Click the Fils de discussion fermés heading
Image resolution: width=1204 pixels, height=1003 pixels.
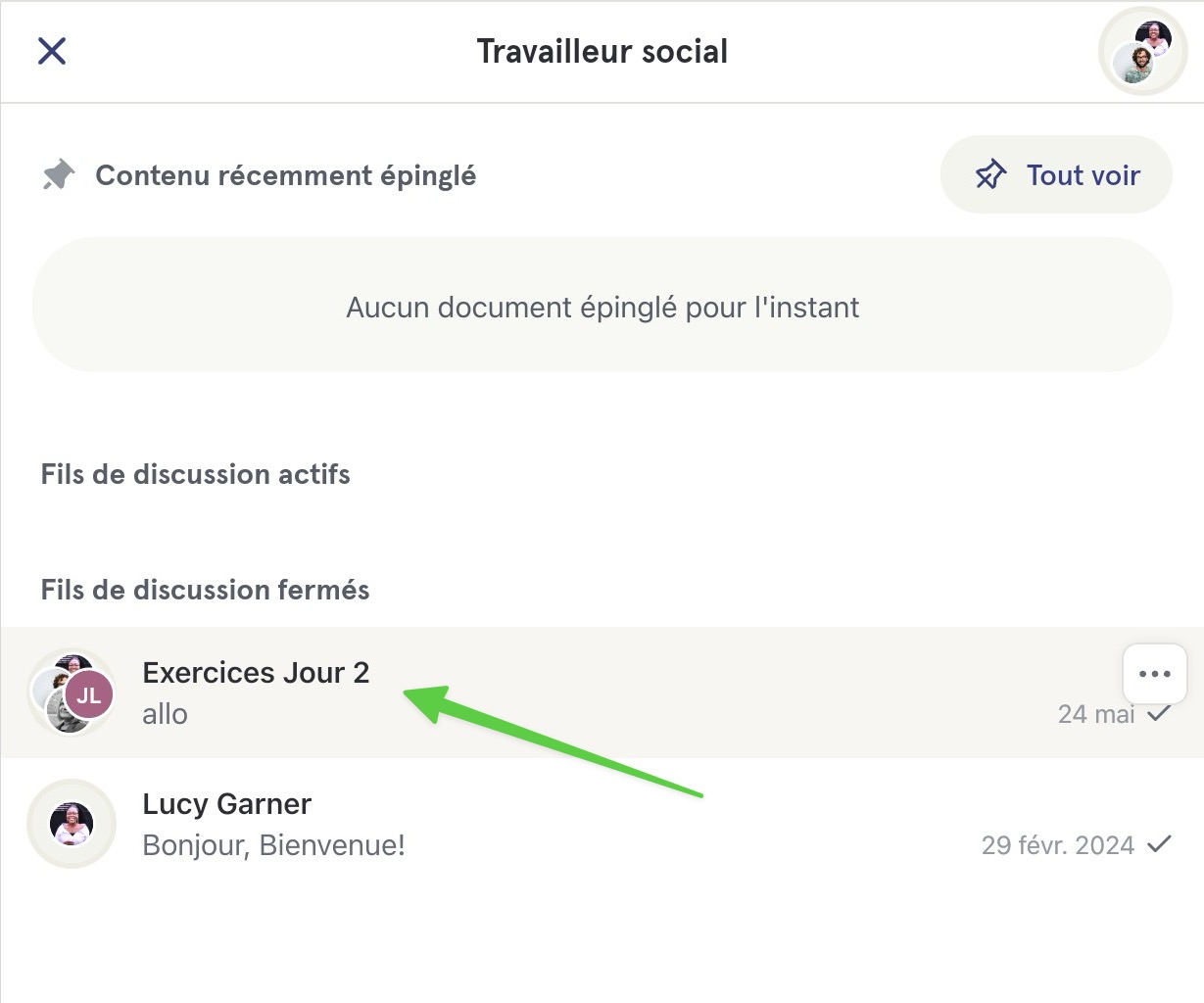pyautogui.click(x=205, y=590)
